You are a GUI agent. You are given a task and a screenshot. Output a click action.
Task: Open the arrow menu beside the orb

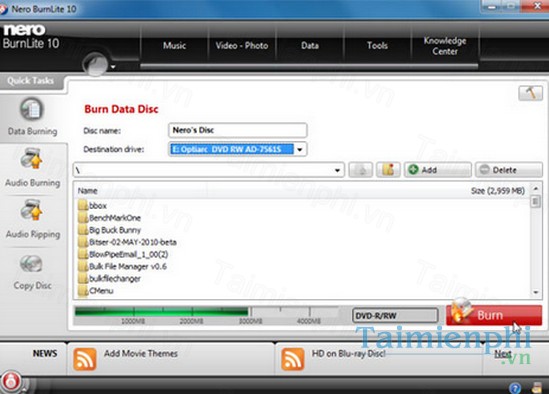coord(113,67)
